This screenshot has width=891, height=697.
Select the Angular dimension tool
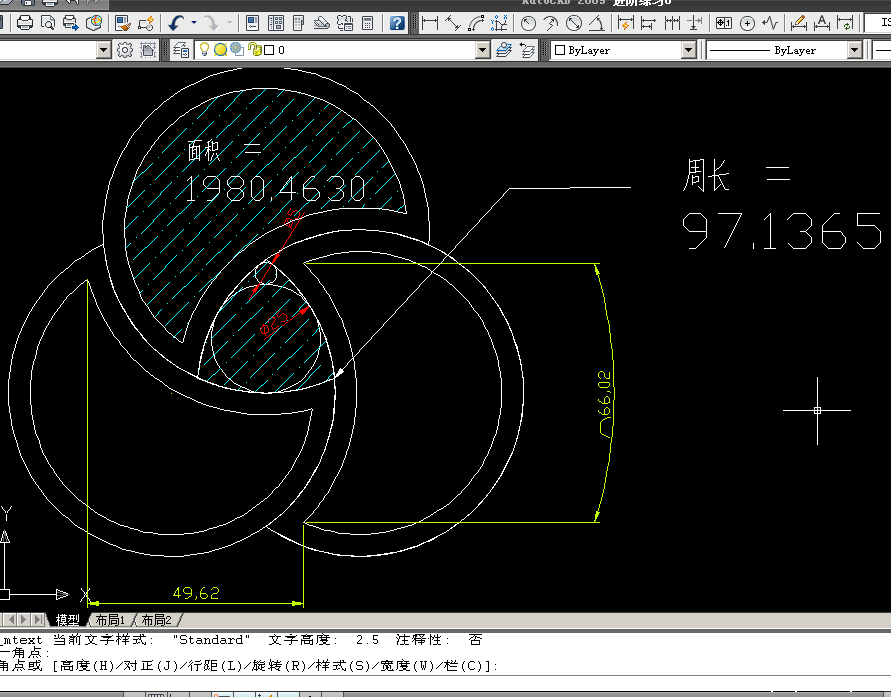coord(597,23)
